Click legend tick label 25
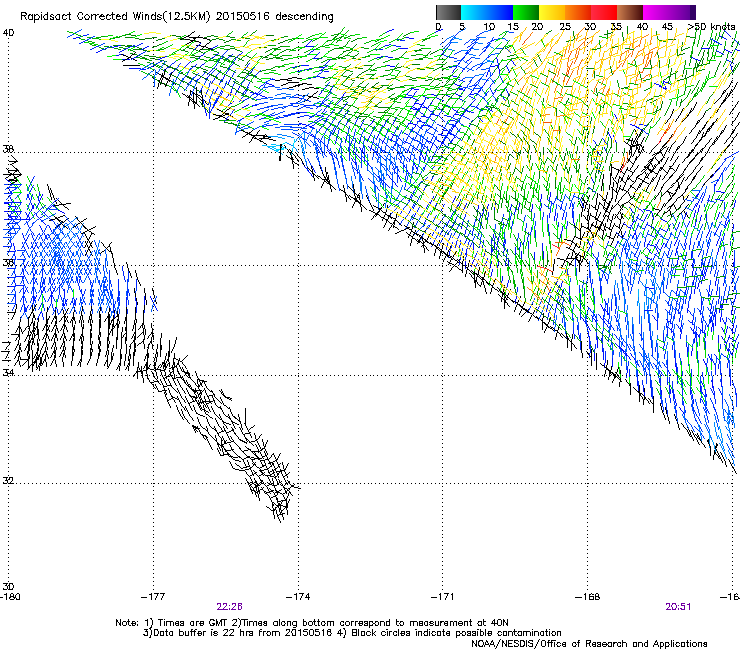Screen dimensions: 740x650 coord(565,26)
